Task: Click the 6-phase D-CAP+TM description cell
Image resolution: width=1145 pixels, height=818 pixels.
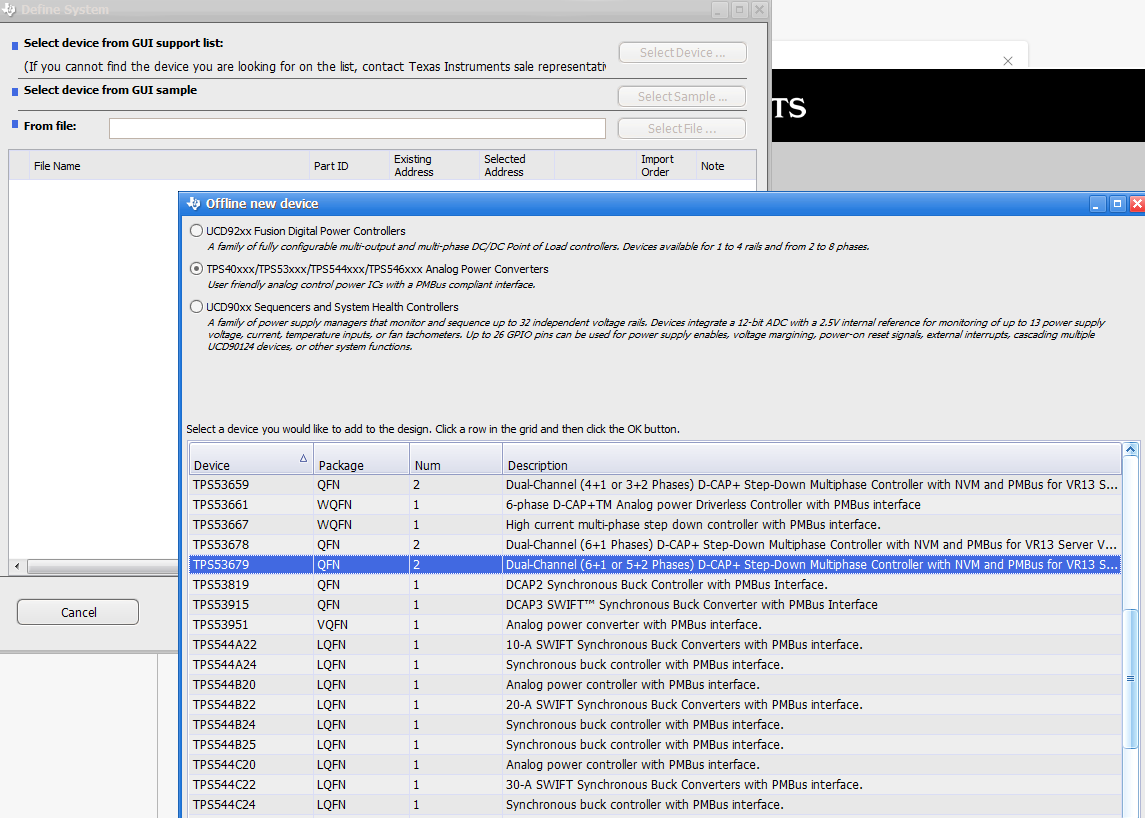Action: click(811, 505)
